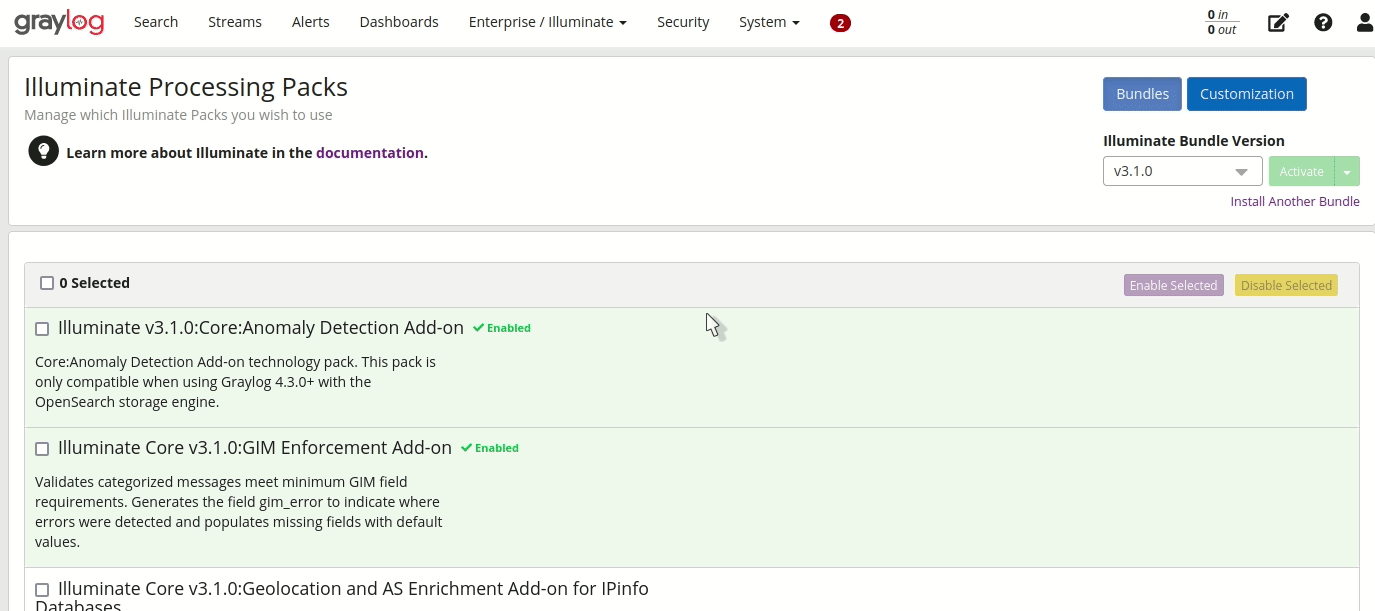
Task: Click the in/out throughput indicator
Action: 1222,22
